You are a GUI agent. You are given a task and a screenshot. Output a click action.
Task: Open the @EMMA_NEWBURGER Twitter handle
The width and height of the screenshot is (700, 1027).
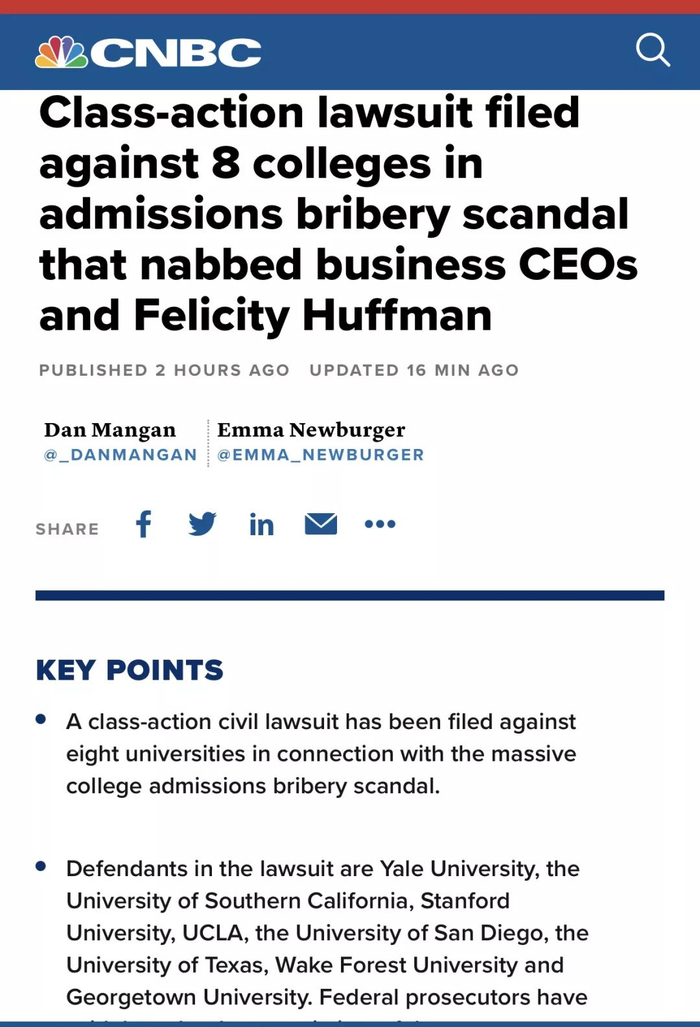320,455
